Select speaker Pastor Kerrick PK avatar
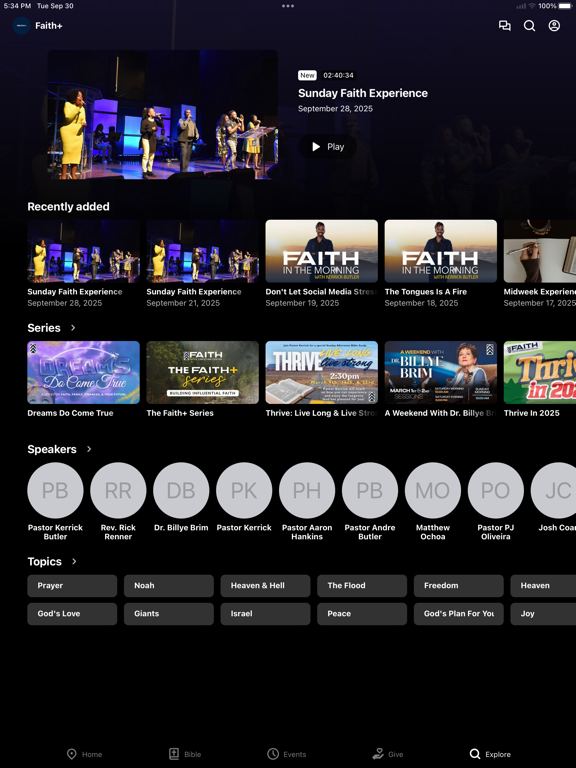The width and height of the screenshot is (576, 768). pyautogui.click(x=244, y=490)
